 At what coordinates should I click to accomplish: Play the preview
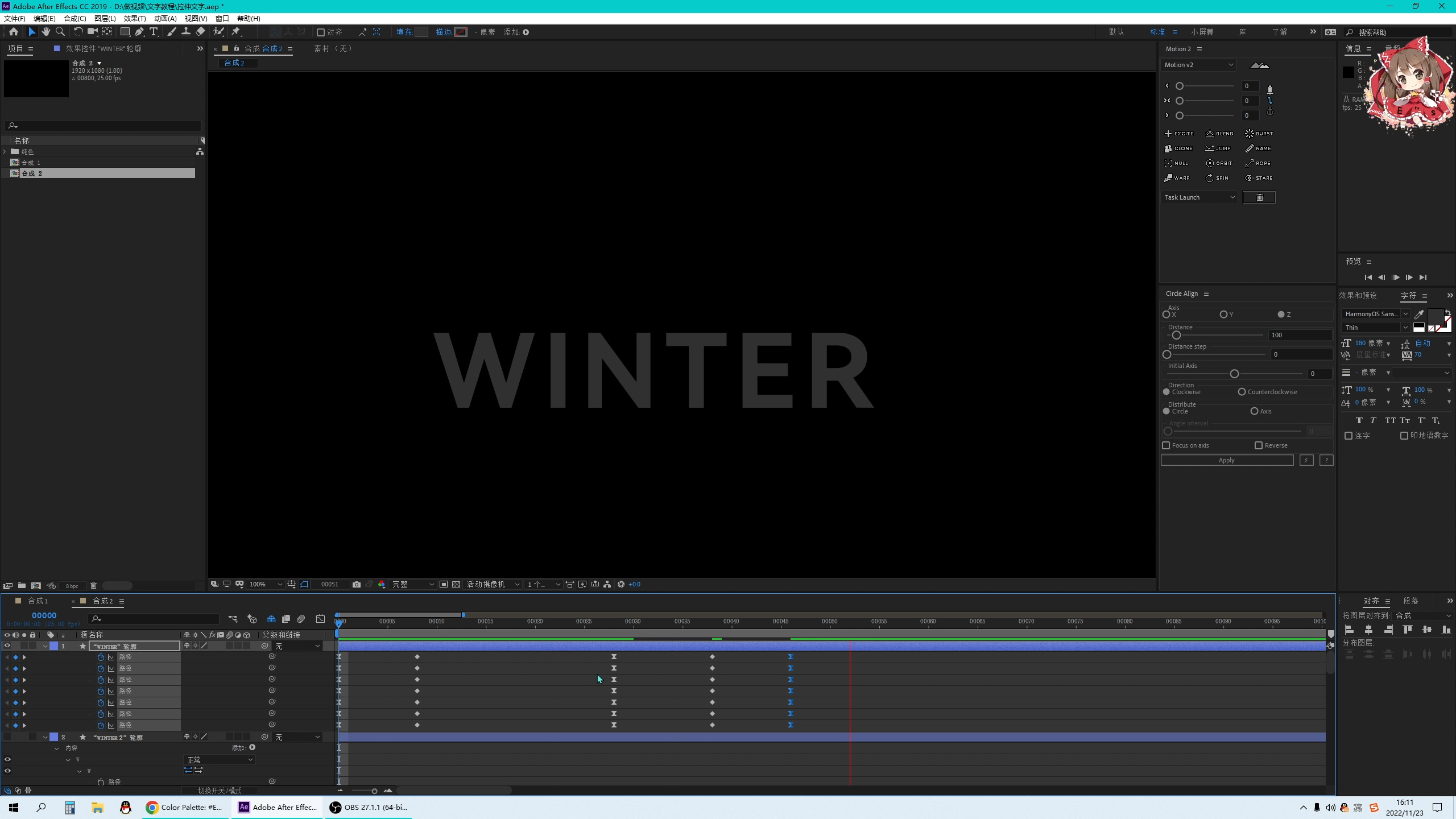[x=1395, y=278]
